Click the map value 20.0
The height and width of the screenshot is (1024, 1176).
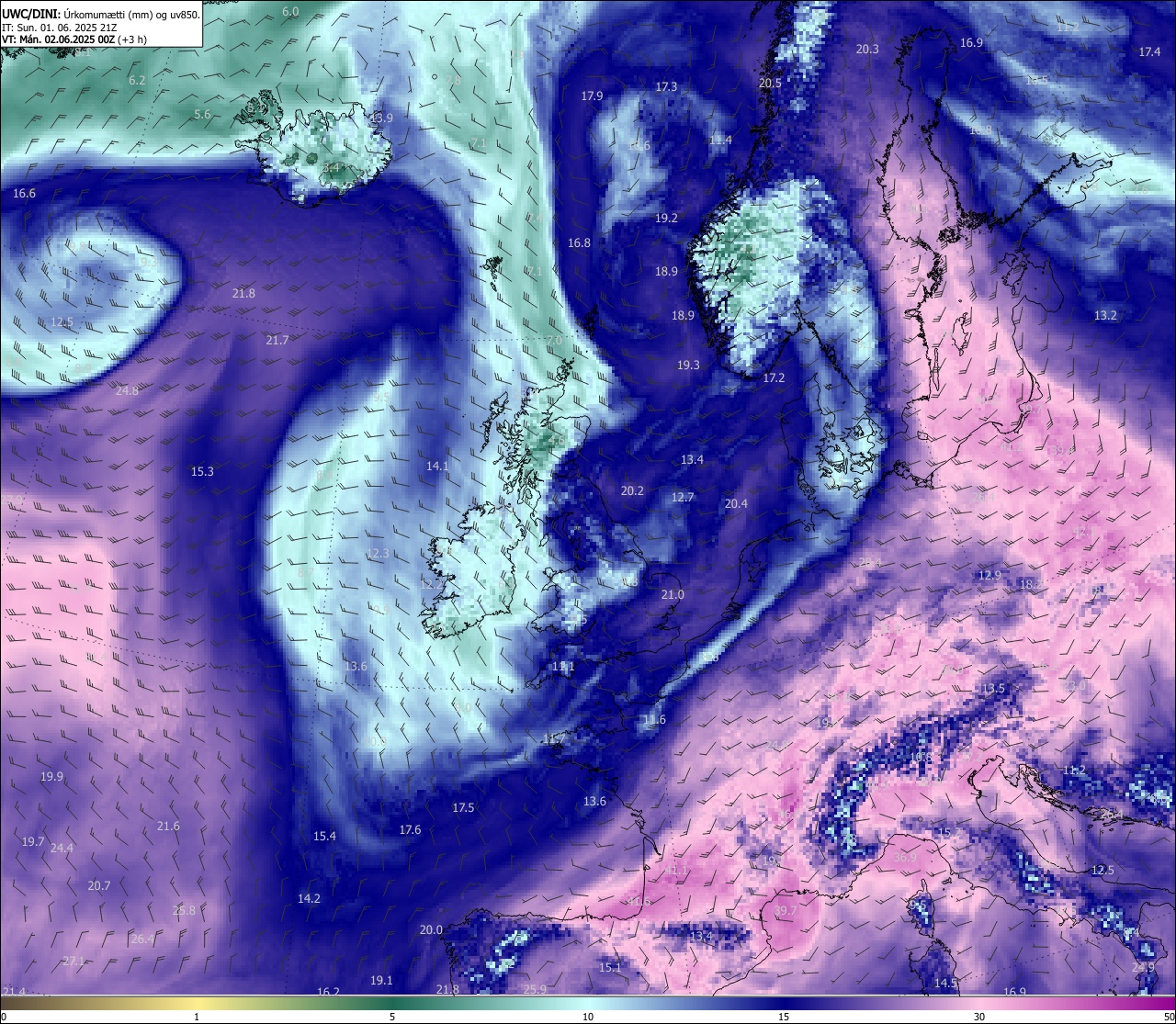coord(431,929)
